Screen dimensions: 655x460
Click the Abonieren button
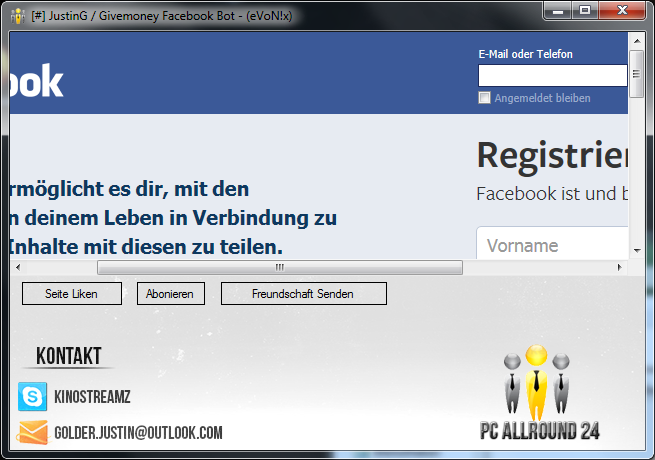click(x=171, y=294)
